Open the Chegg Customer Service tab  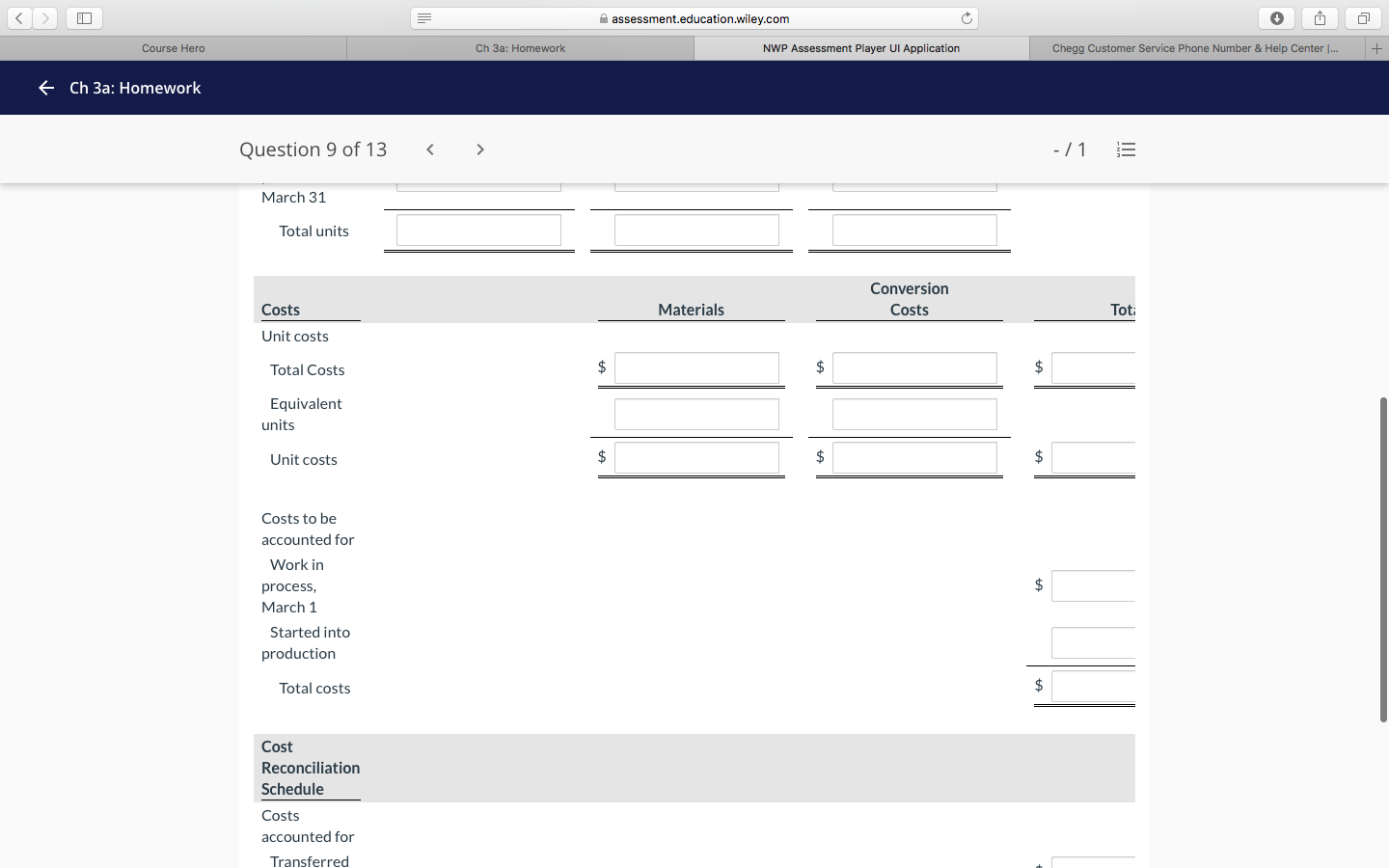pos(1196,48)
